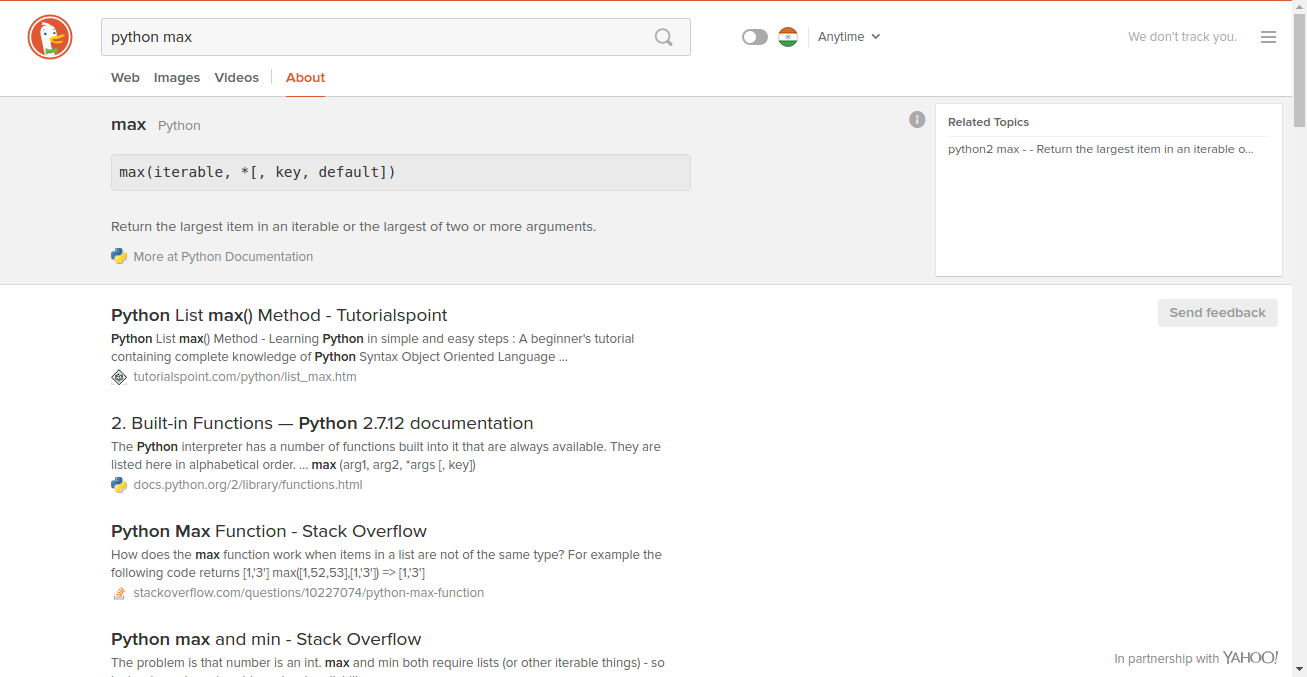
Task: Click the tutorialspoint.com/python/list_max.htm URL
Action: (x=245, y=377)
